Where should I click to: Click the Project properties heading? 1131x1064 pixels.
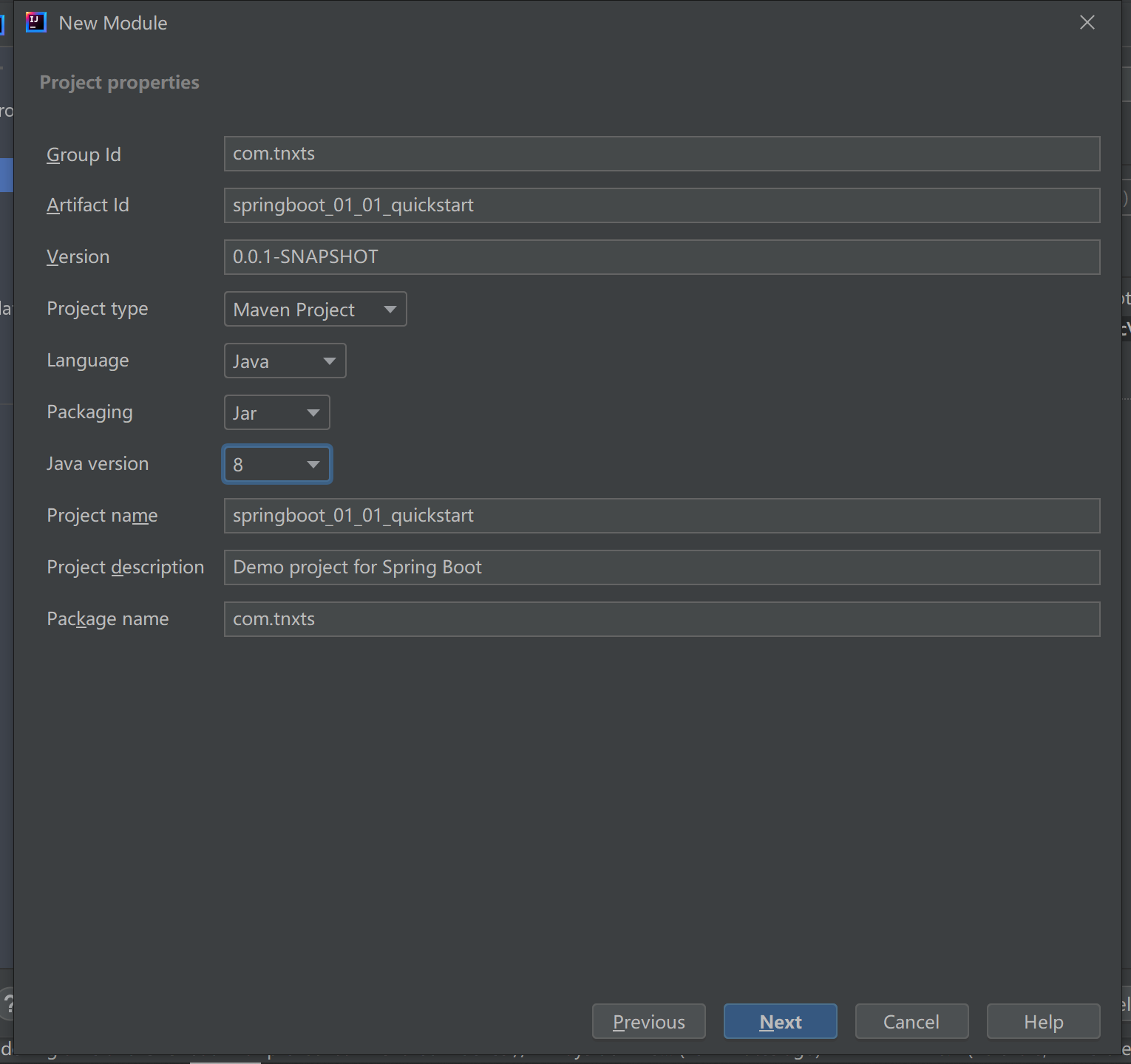coord(119,82)
